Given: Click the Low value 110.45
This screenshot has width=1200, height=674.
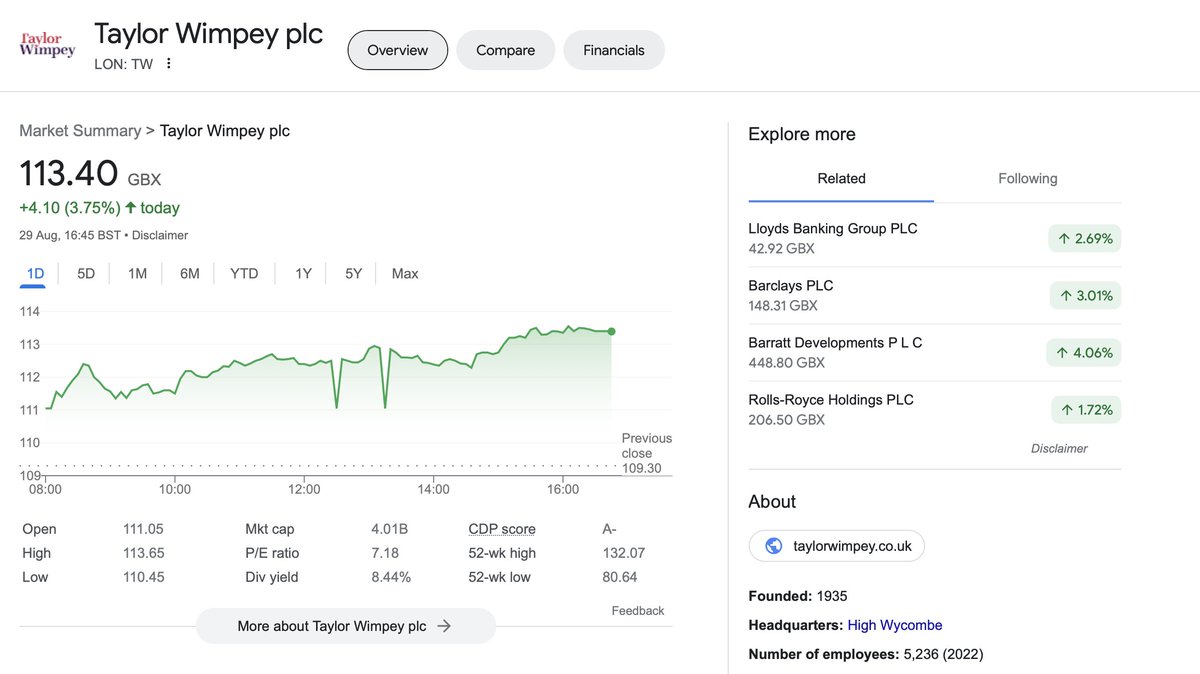Looking at the screenshot, I should click(x=144, y=577).
